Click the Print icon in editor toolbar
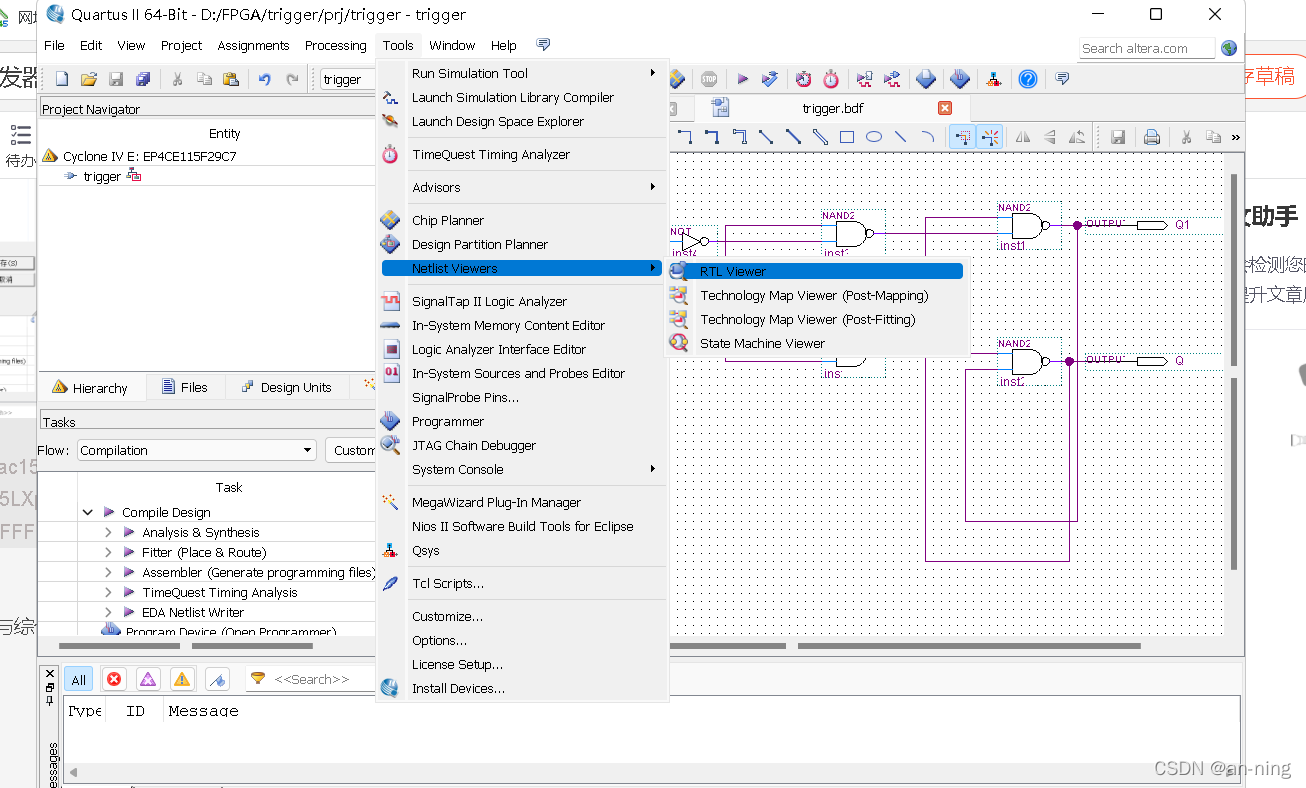1306x788 pixels. (x=1152, y=137)
